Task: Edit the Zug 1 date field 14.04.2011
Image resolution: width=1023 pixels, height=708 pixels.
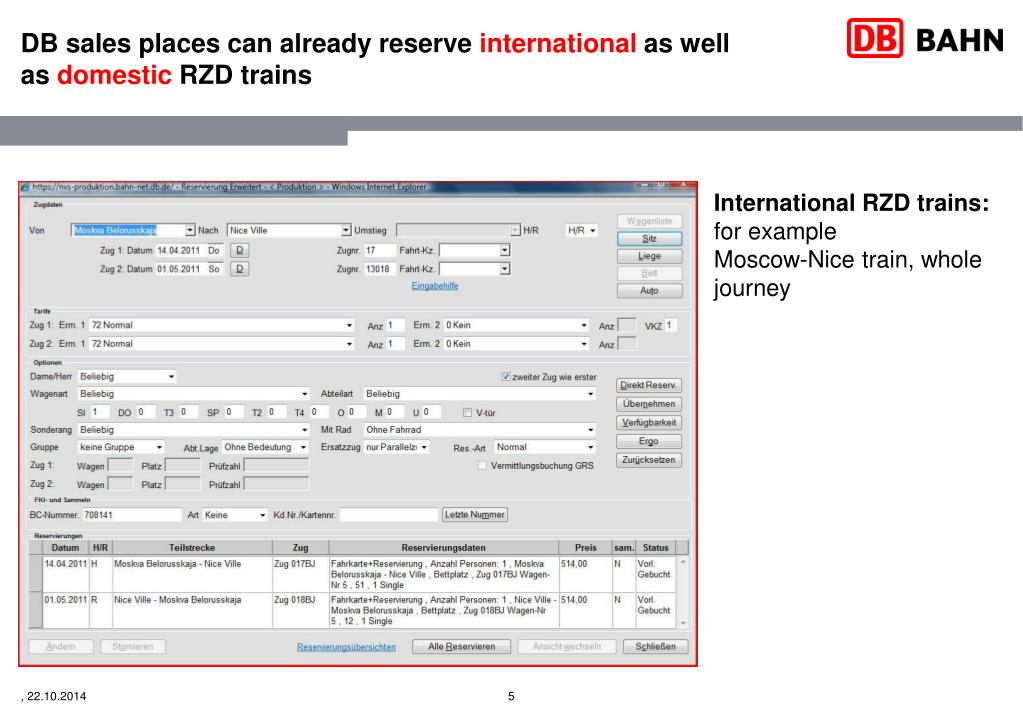Action: click(x=181, y=251)
